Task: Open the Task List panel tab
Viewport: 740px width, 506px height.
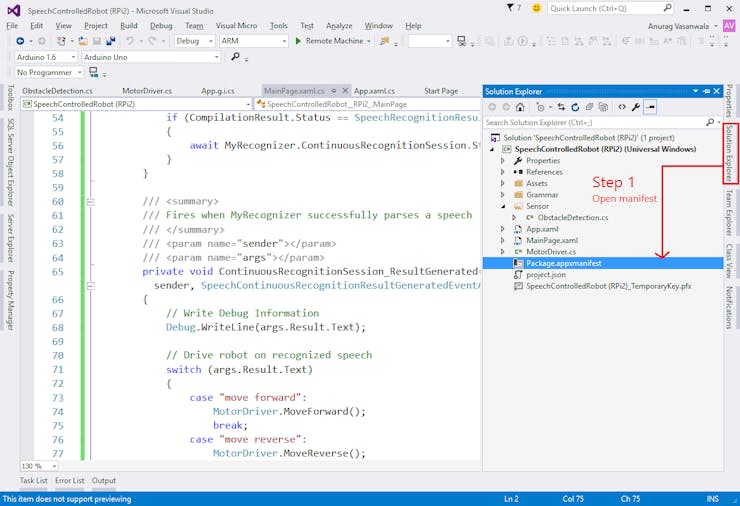Action: (x=34, y=480)
